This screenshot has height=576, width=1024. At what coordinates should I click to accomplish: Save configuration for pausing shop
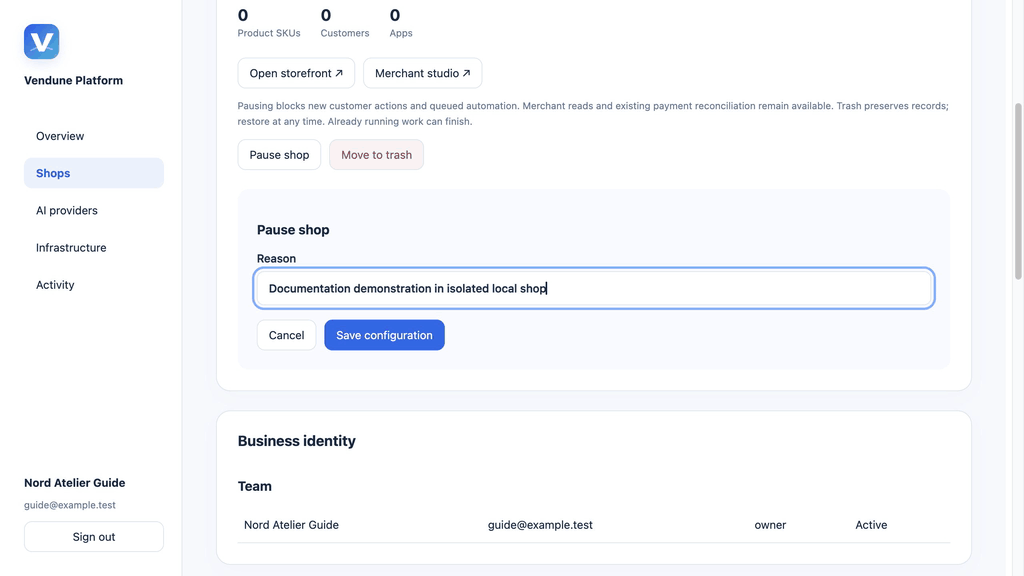click(384, 335)
